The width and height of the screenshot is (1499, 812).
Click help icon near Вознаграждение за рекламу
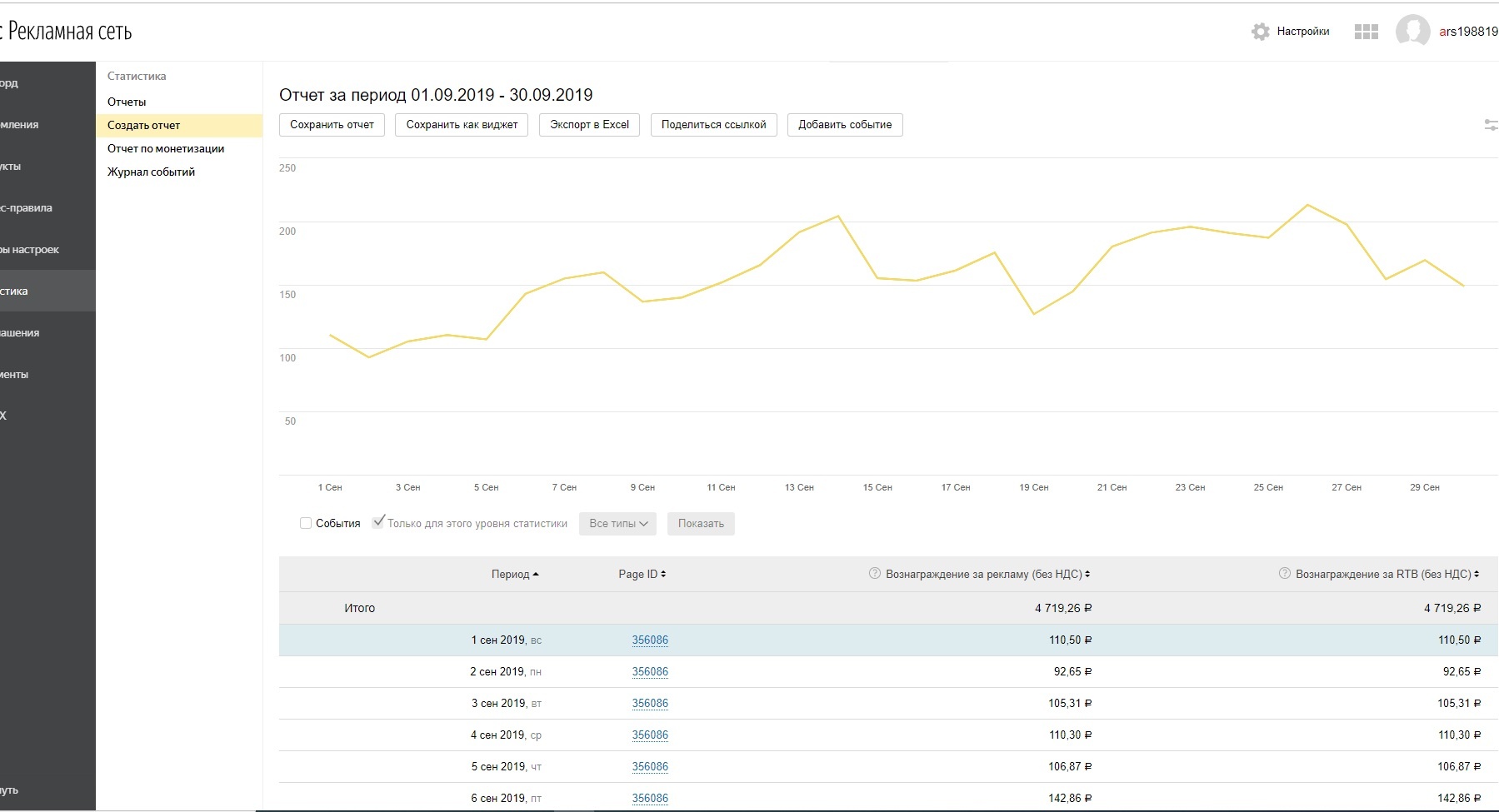[x=874, y=574]
